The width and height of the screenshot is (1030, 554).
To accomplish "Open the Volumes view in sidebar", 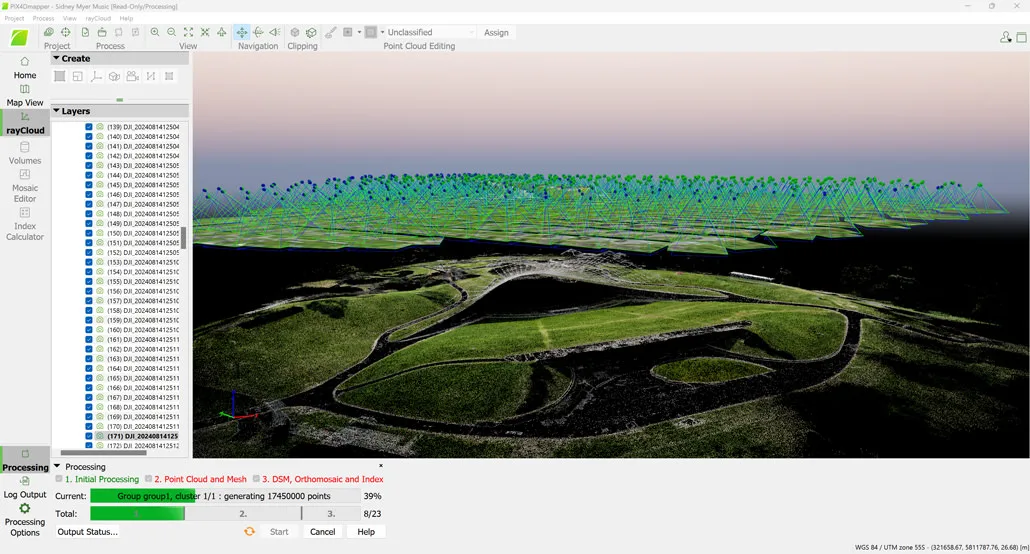I will [x=25, y=153].
